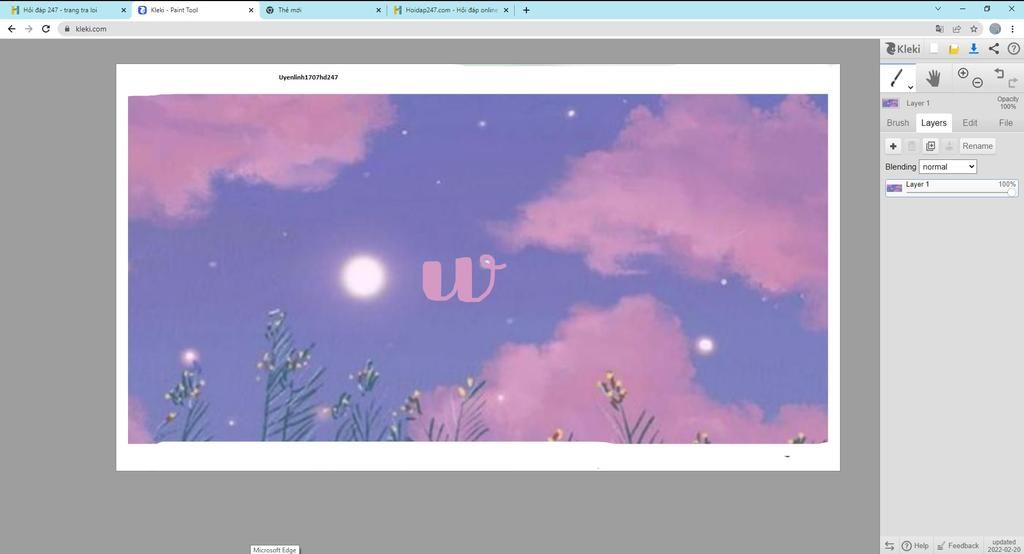Create a new image with blank-page icon

coord(935,48)
